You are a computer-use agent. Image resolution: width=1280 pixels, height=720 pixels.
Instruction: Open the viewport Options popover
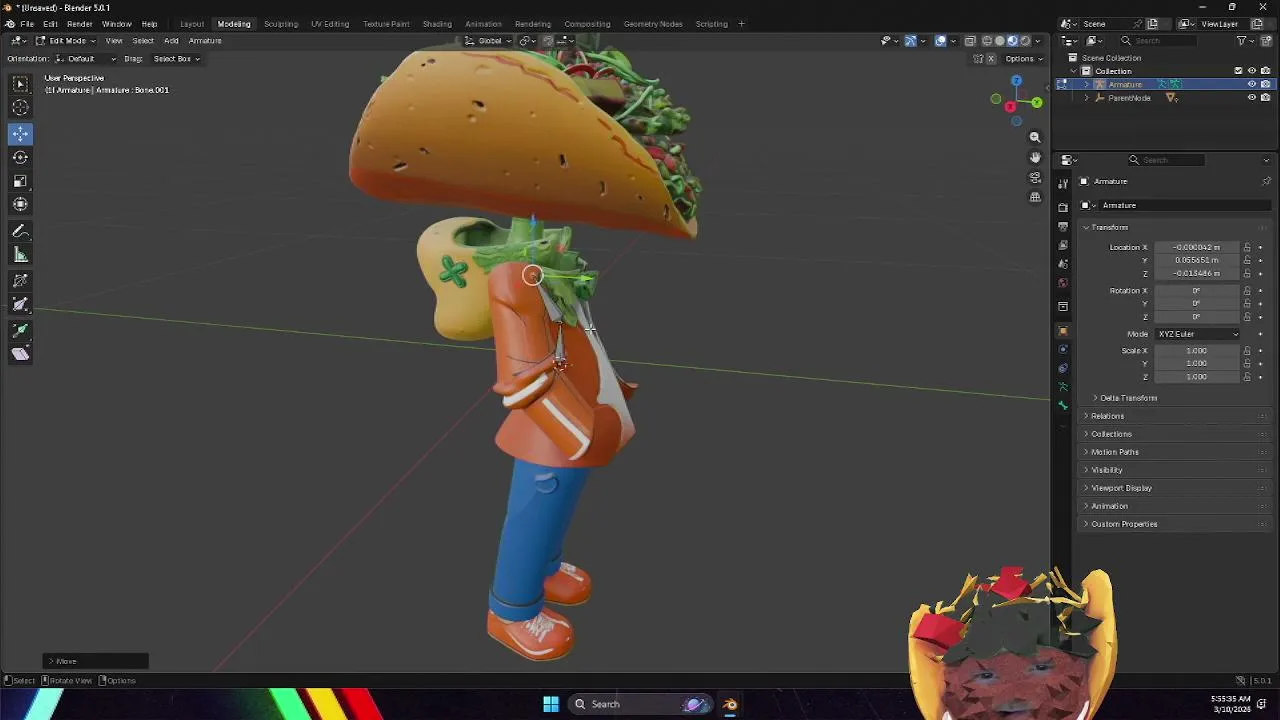1023,59
